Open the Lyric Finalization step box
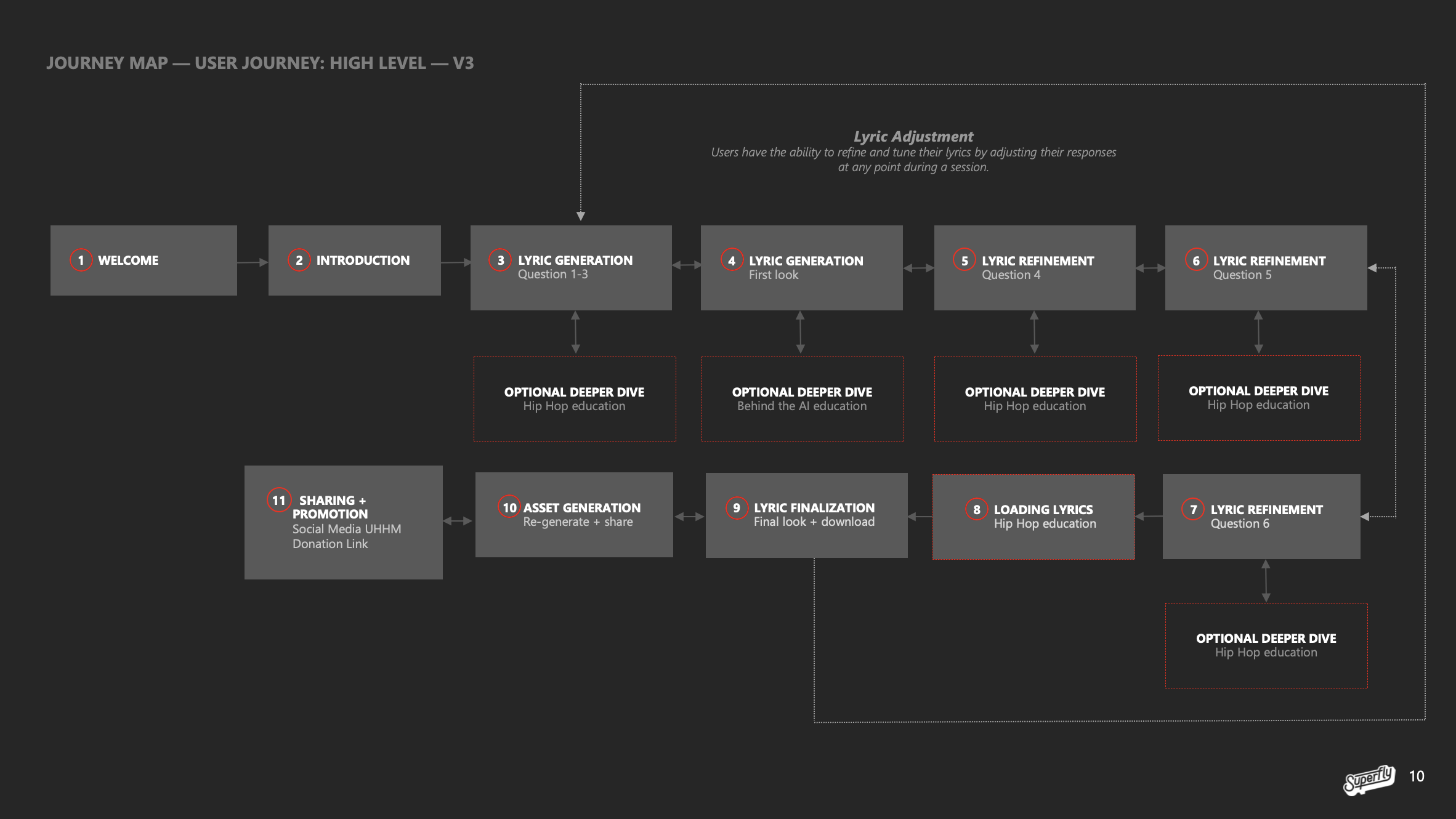Image resolution: width=1456 pixels, height=819 pixels. 807,515
